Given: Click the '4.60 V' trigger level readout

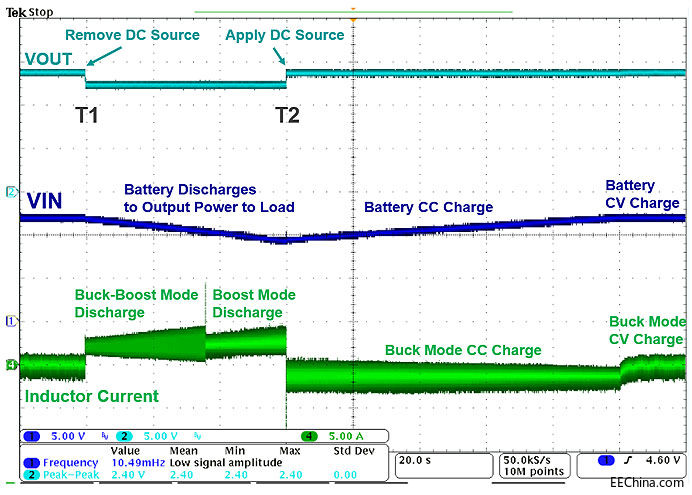Looking at the screenshot, I should (x=663, y=461).
